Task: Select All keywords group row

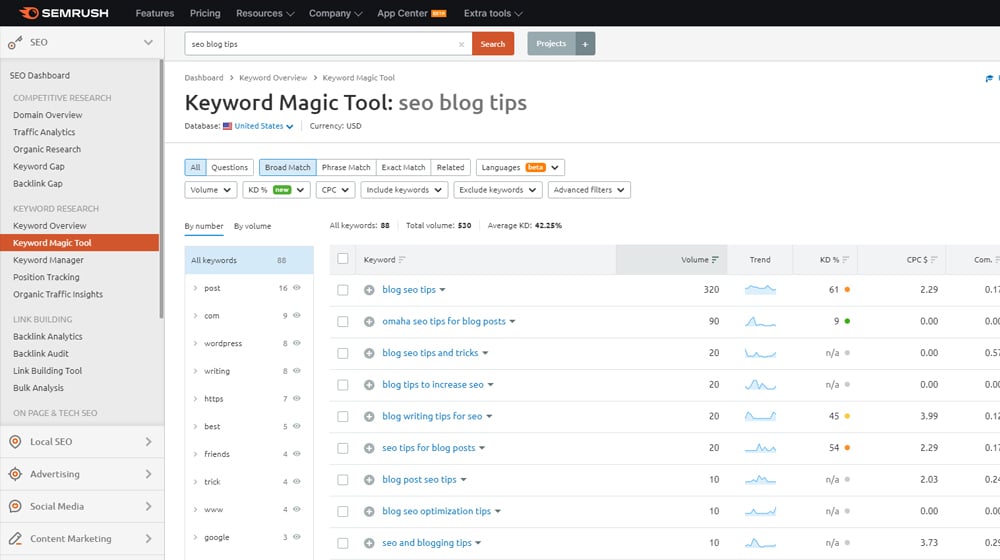Action: click(x=249, y=260)
